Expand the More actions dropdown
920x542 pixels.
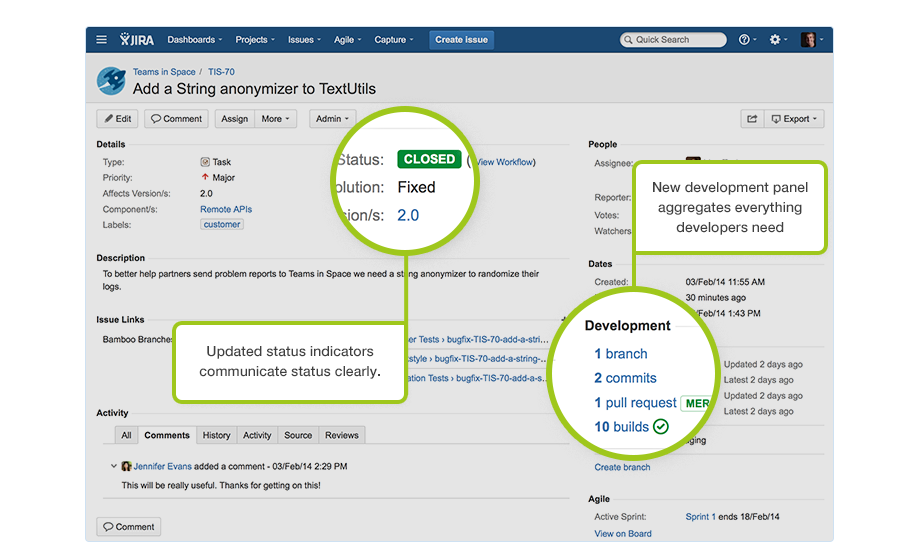[276, 118]
